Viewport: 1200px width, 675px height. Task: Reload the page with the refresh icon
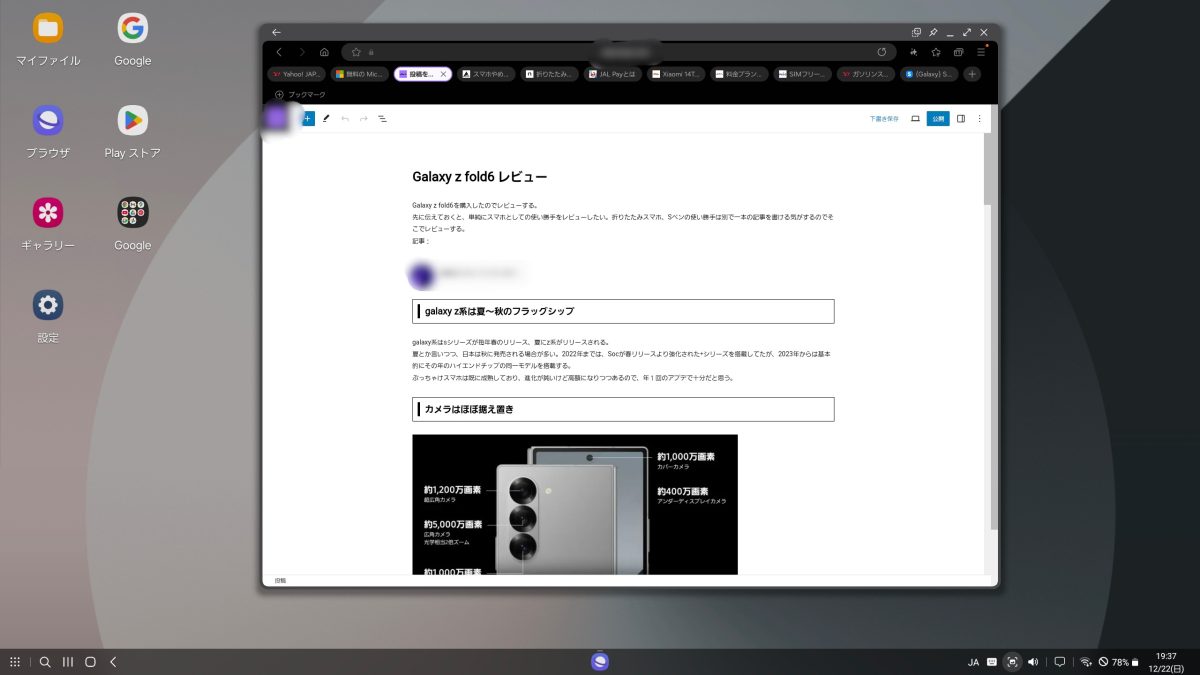pos(881,52)
